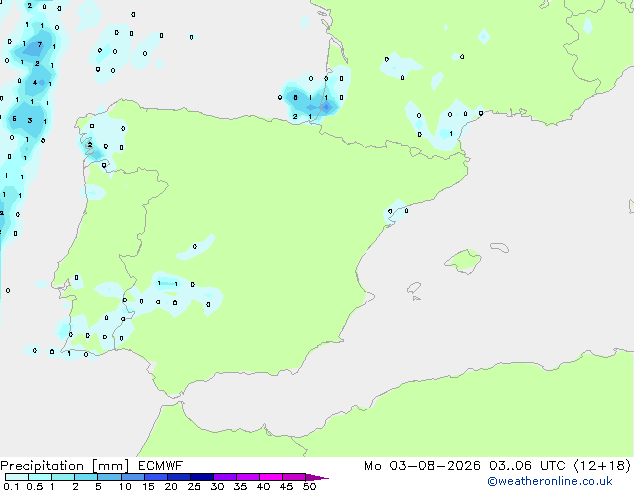634x490 pixels.
Task: Click the Precipitation [mm] title text
Action: (x=65, y=466)
